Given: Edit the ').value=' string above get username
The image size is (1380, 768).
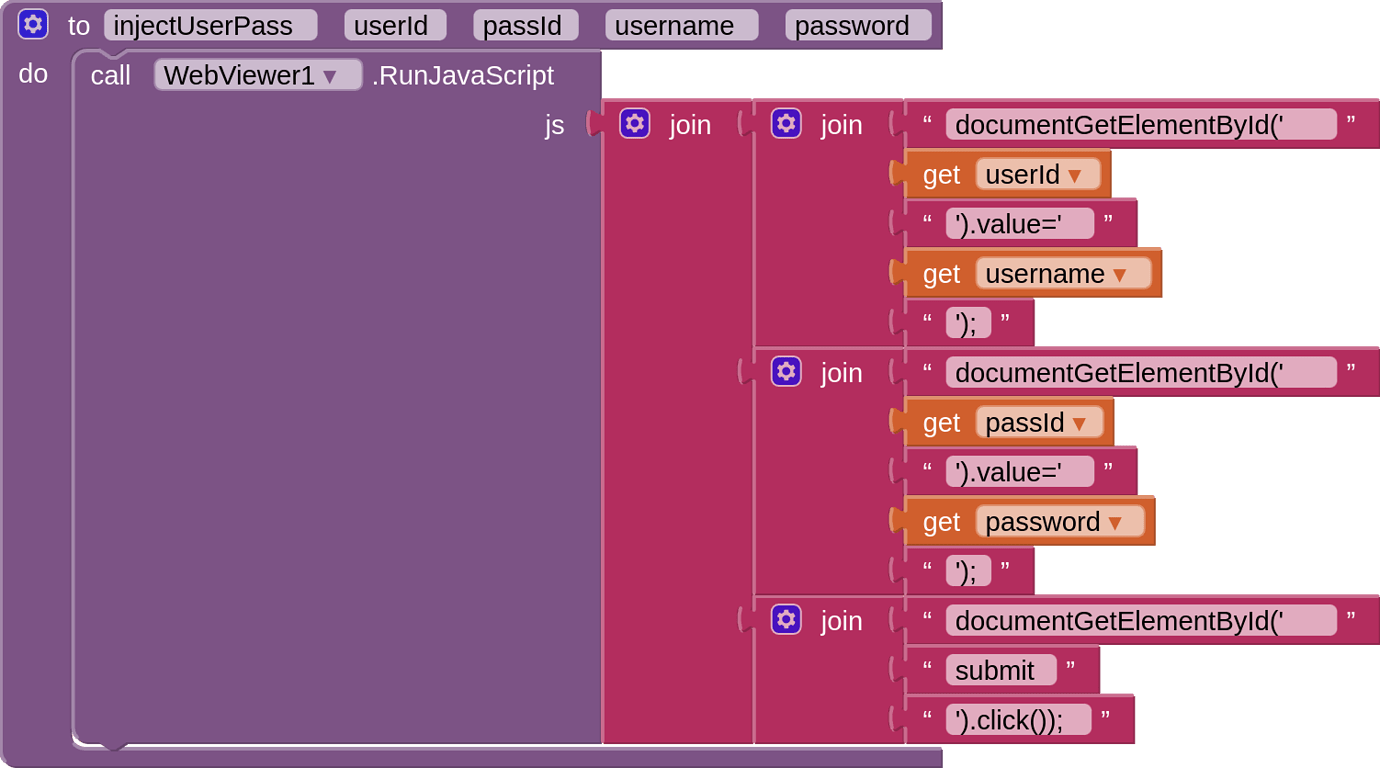Looking at the screenshot, I should (x=1020, y=223).
